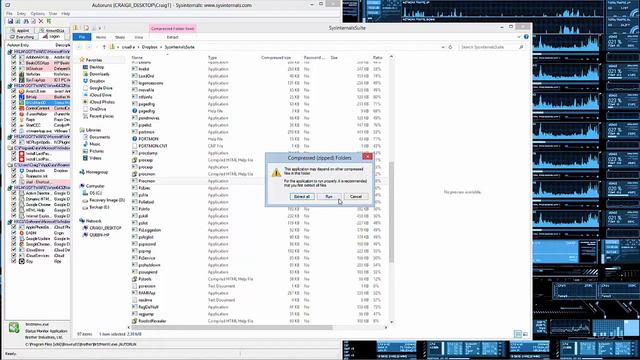Click the Explorer ribbon help question-mark icon
The image size is (640, 360).
coord(526,37)
